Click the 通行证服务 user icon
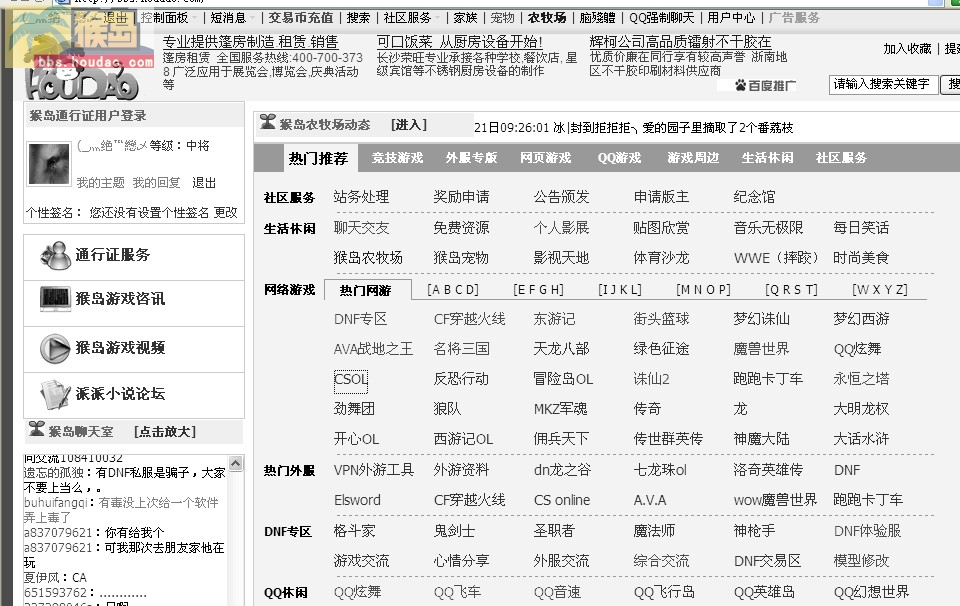Screen dimensions: 960x606 click(x=55, y=255)
